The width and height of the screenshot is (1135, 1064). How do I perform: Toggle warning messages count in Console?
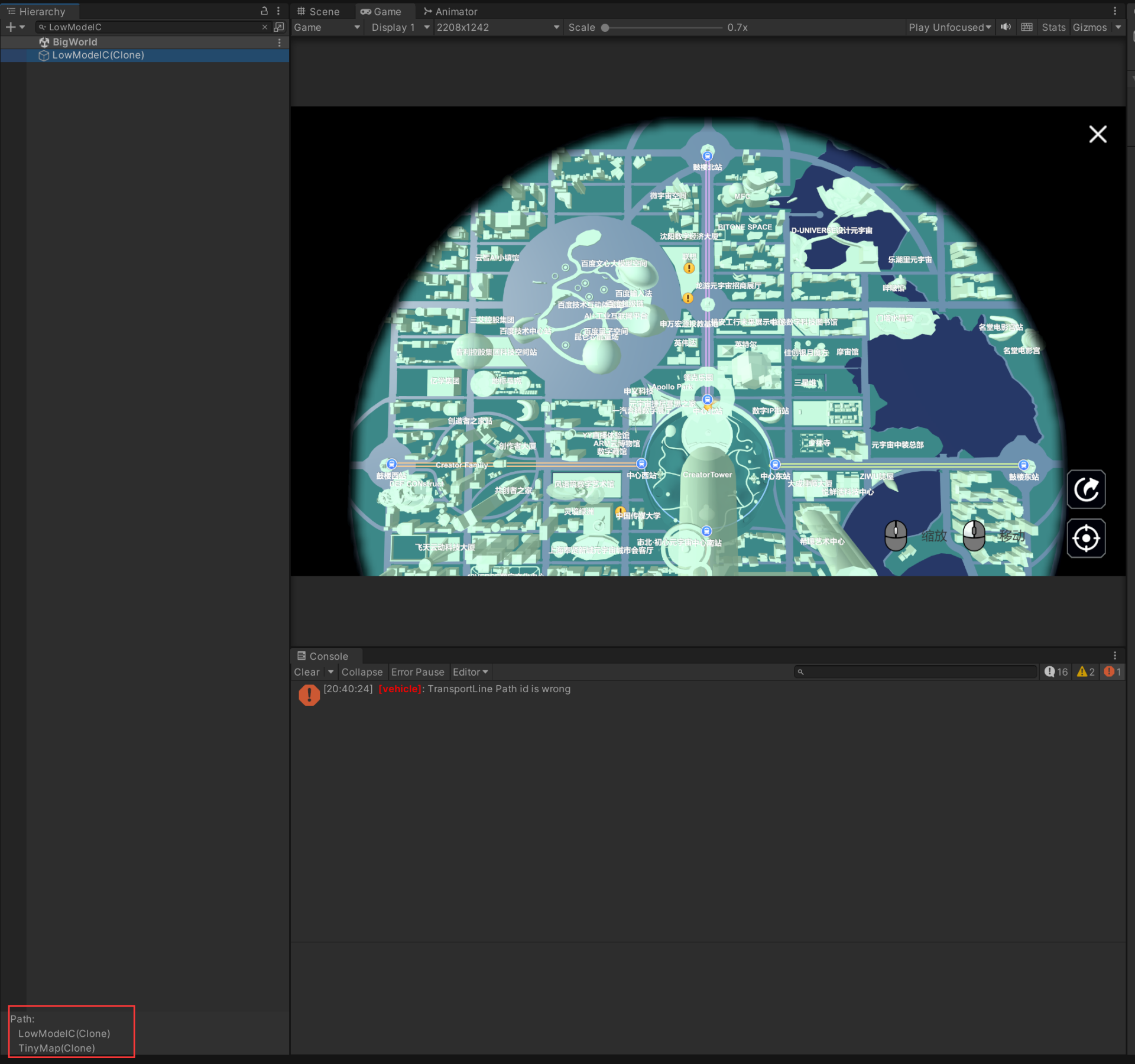(1085, 672)
